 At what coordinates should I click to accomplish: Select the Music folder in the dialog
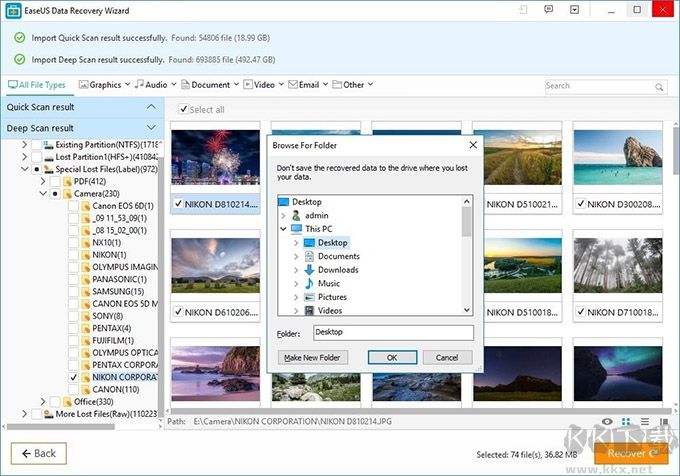pyautogui.click(x=328, y=283)
